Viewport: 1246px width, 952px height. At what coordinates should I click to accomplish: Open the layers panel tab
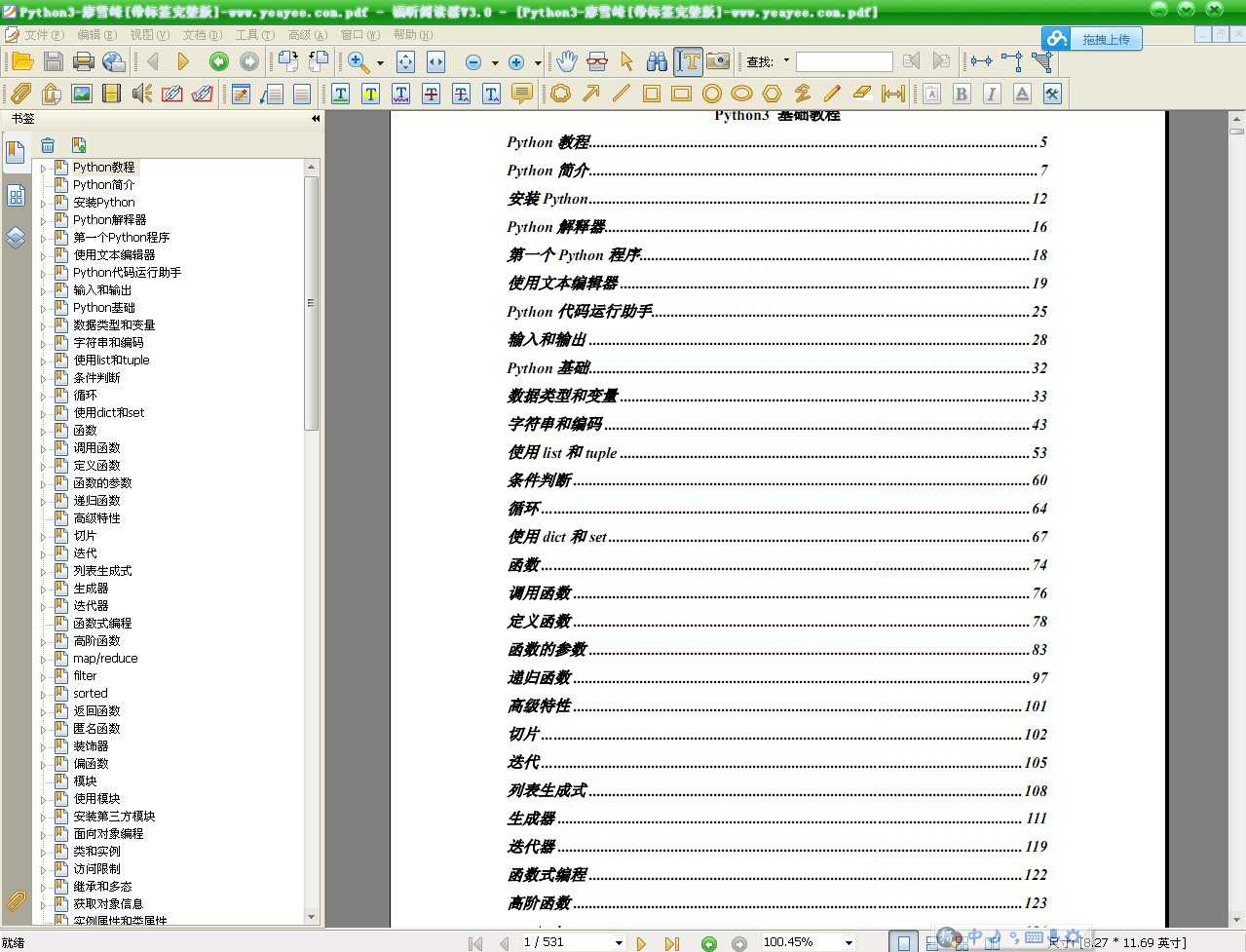pyautogui.click(x=16, y=238)
